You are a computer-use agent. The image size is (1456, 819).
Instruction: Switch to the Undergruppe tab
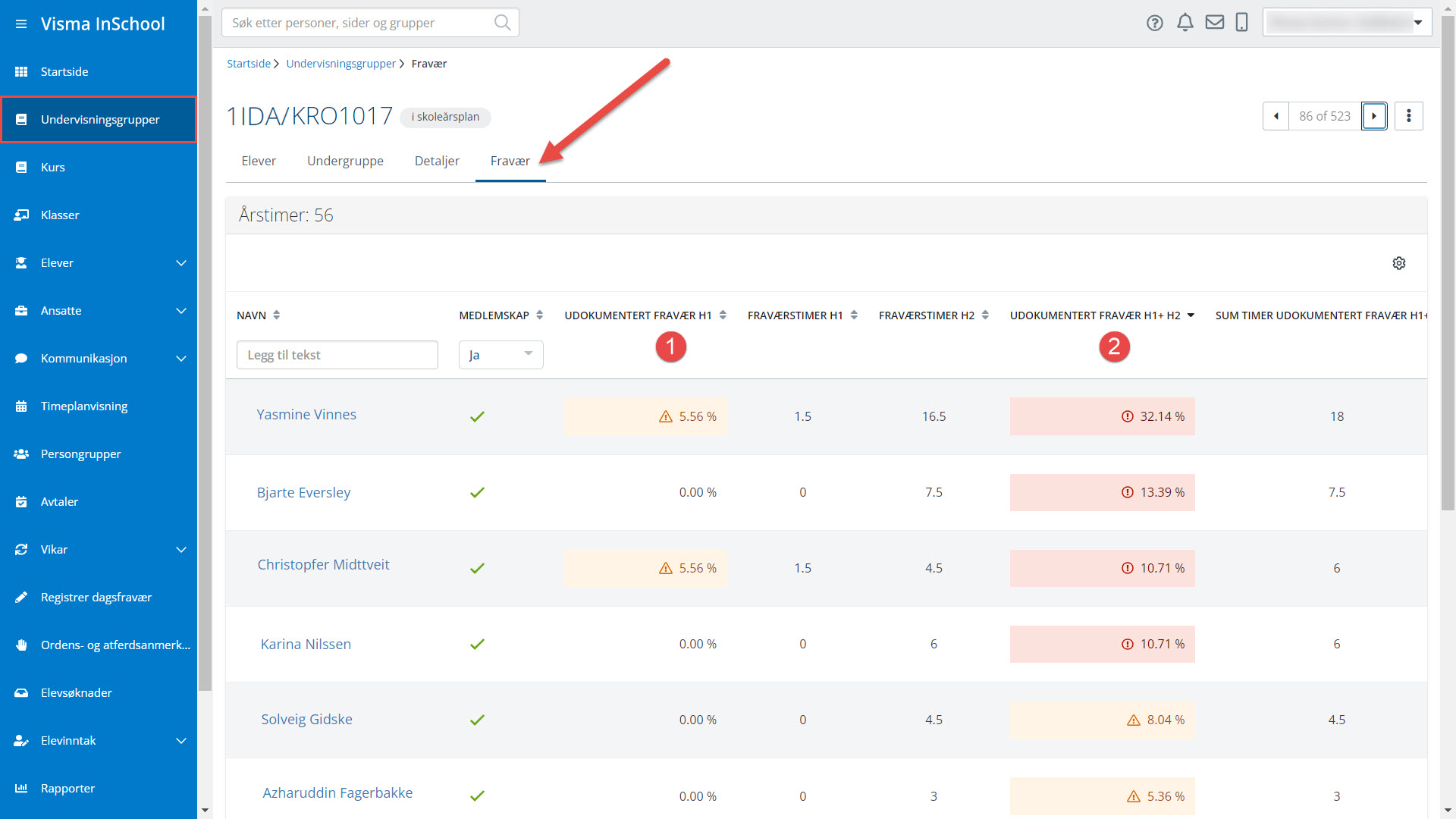(345, 161)
